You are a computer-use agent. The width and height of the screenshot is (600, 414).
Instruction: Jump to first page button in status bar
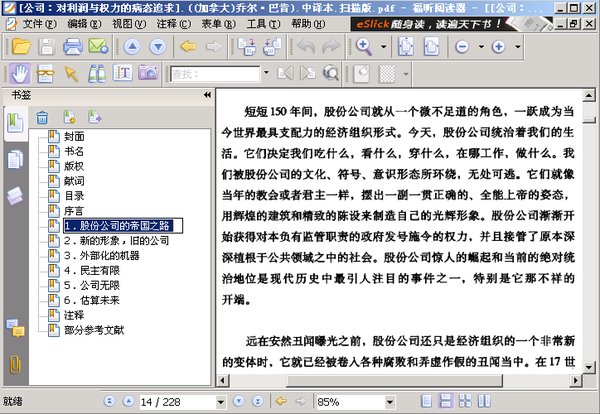point(109,401)
